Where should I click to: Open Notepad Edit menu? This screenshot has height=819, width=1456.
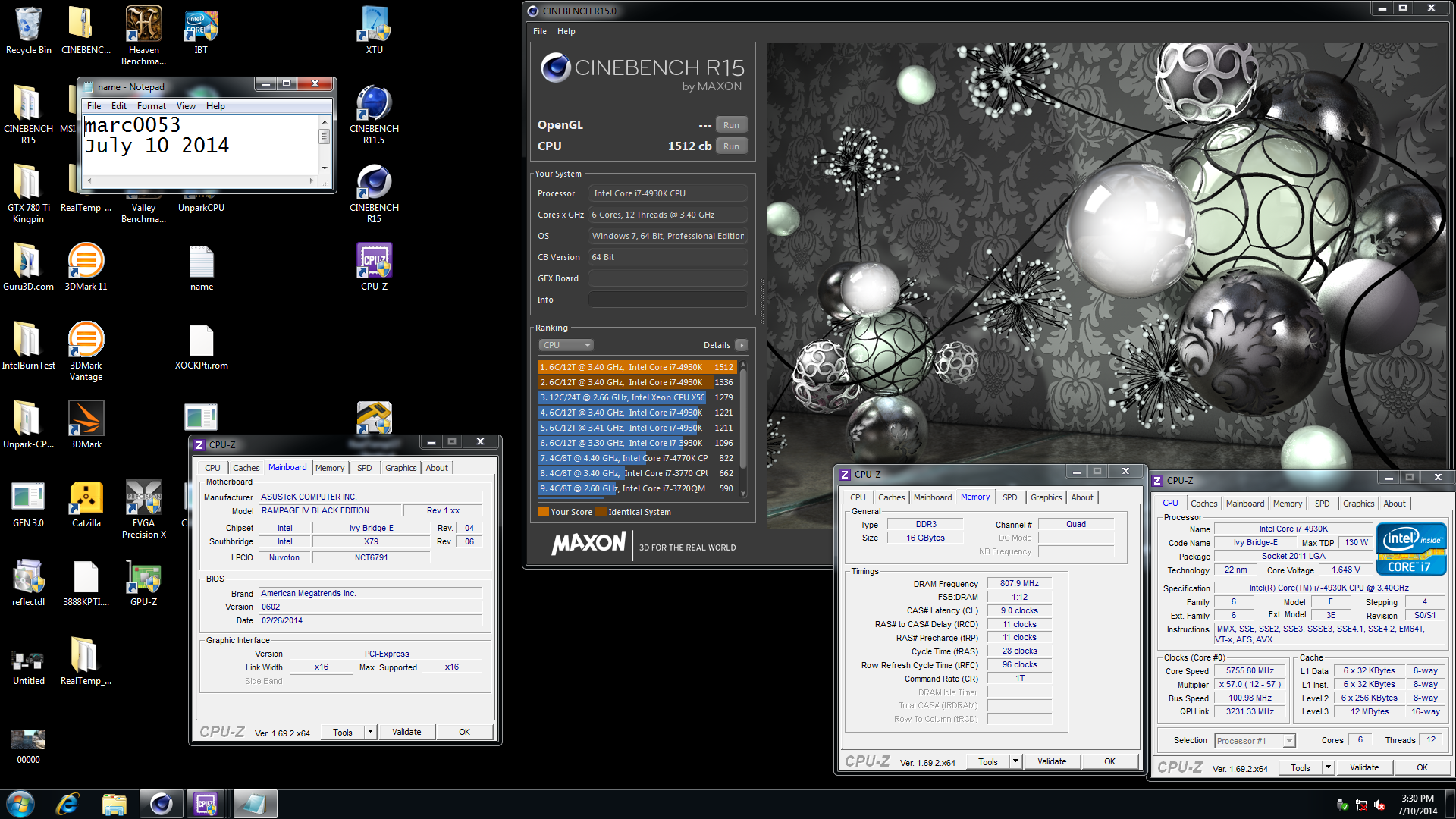[118, 106]
